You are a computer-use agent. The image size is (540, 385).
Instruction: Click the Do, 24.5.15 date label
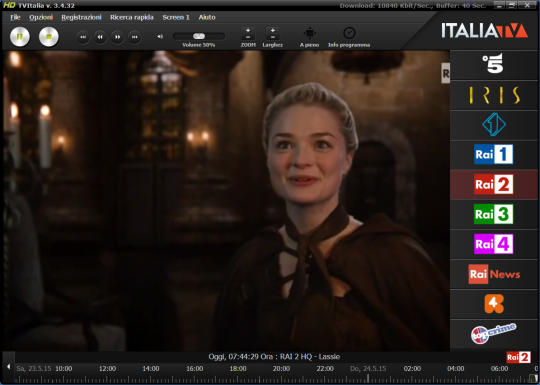click(368, 368)
